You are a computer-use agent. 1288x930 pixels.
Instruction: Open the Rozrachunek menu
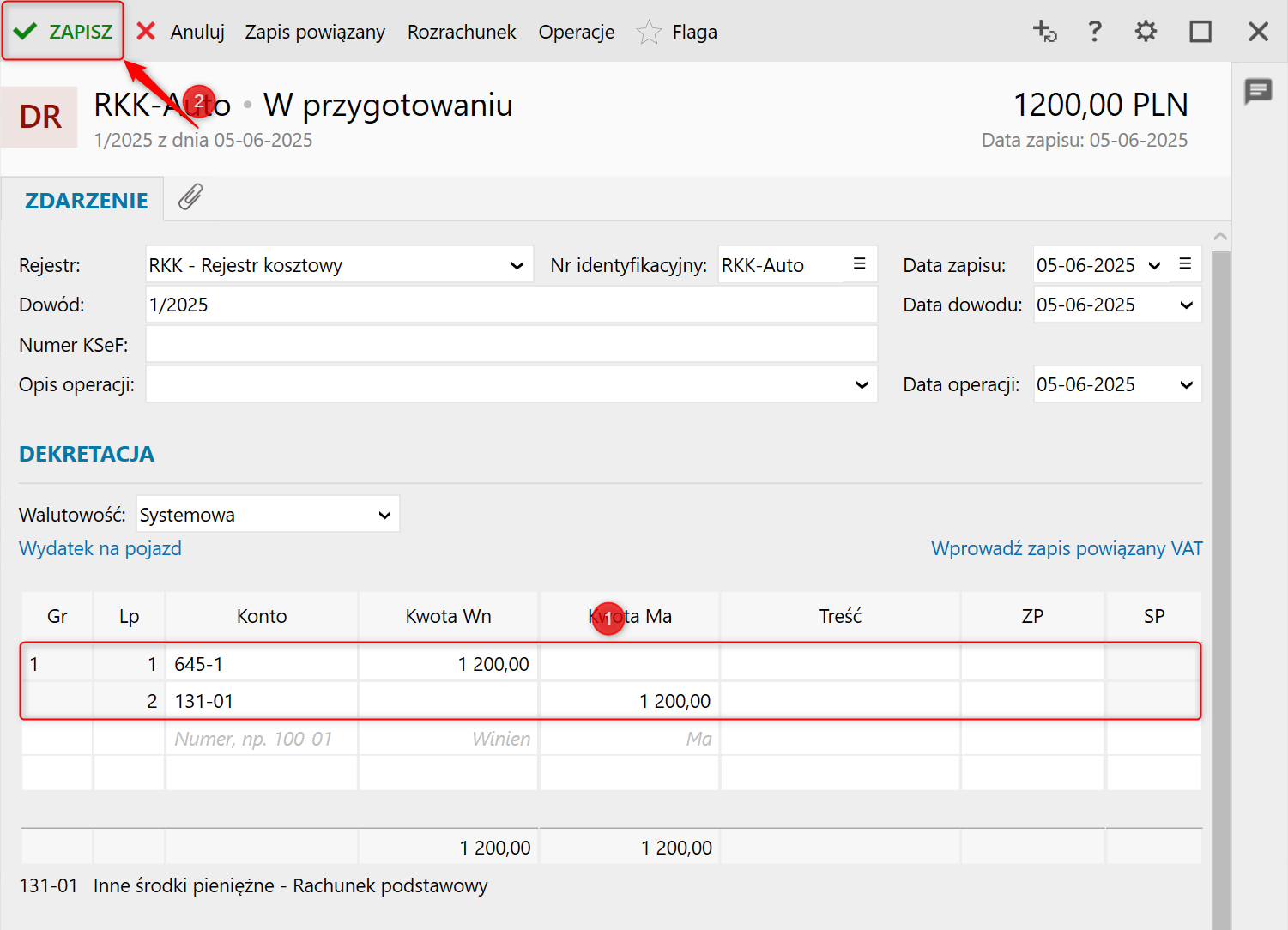point(461,33)
